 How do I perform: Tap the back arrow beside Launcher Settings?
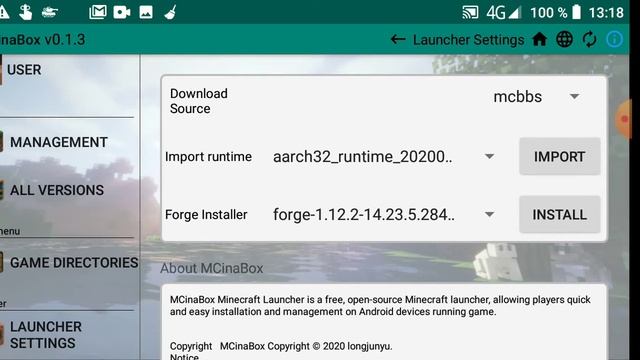(x=398, y=40)
